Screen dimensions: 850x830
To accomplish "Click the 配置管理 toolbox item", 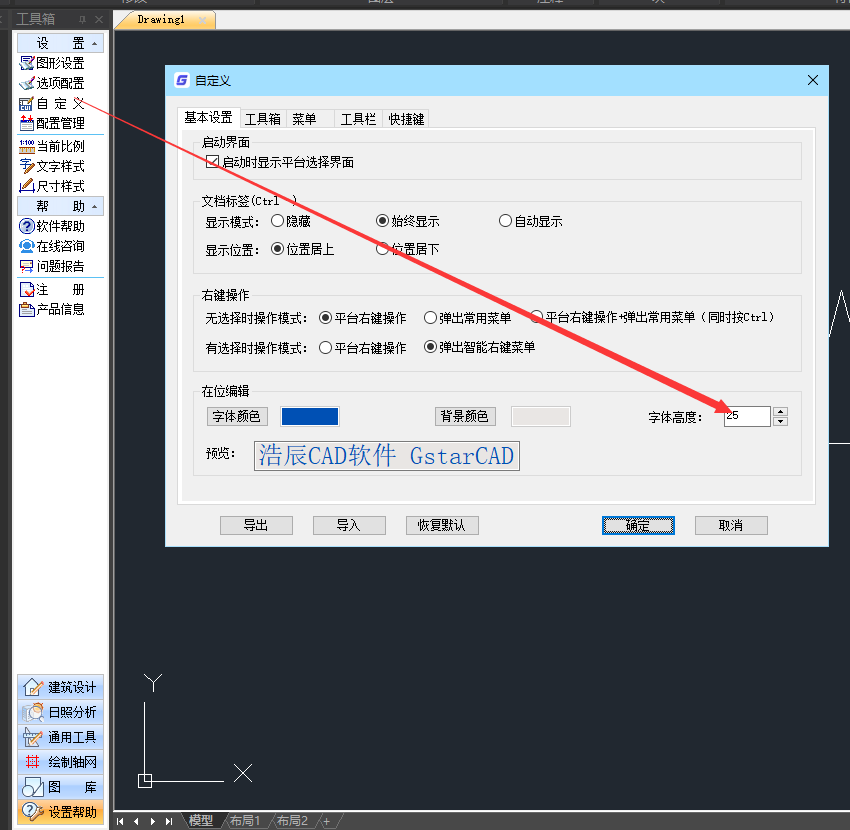I will click(x=60, y=123).
